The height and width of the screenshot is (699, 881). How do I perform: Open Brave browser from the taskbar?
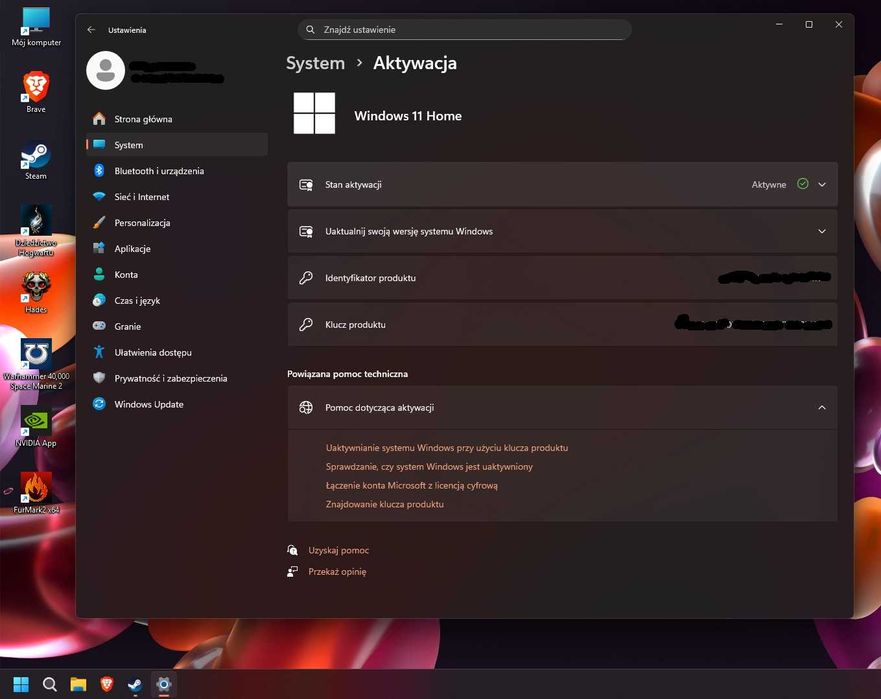[x=107, y=684]
